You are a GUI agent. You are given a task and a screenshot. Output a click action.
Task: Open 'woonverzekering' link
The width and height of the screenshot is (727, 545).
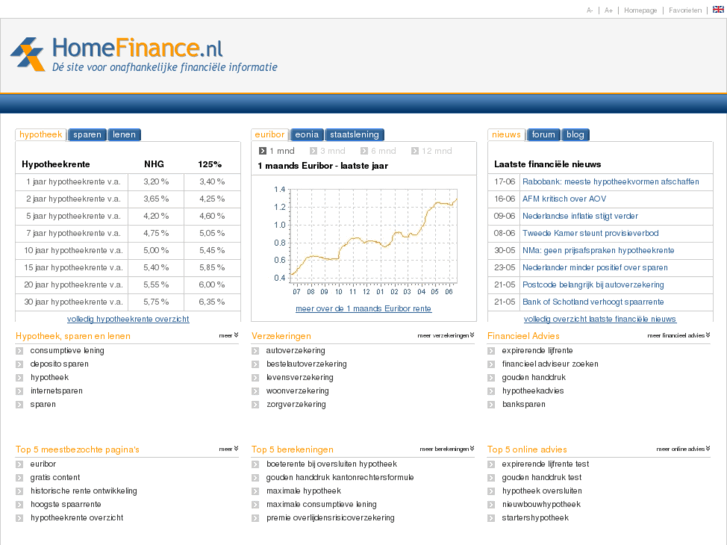(297, 391)
